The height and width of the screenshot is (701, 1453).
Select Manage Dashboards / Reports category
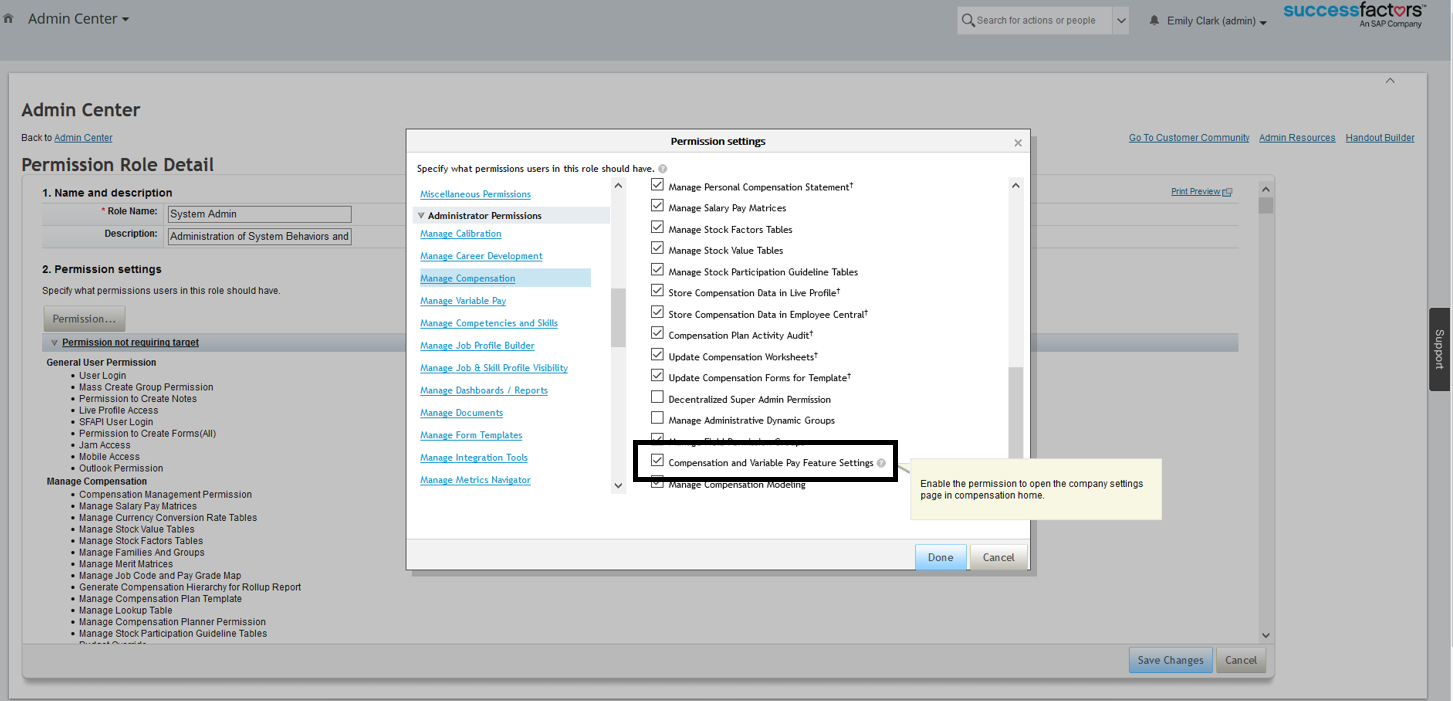point(484,391)
